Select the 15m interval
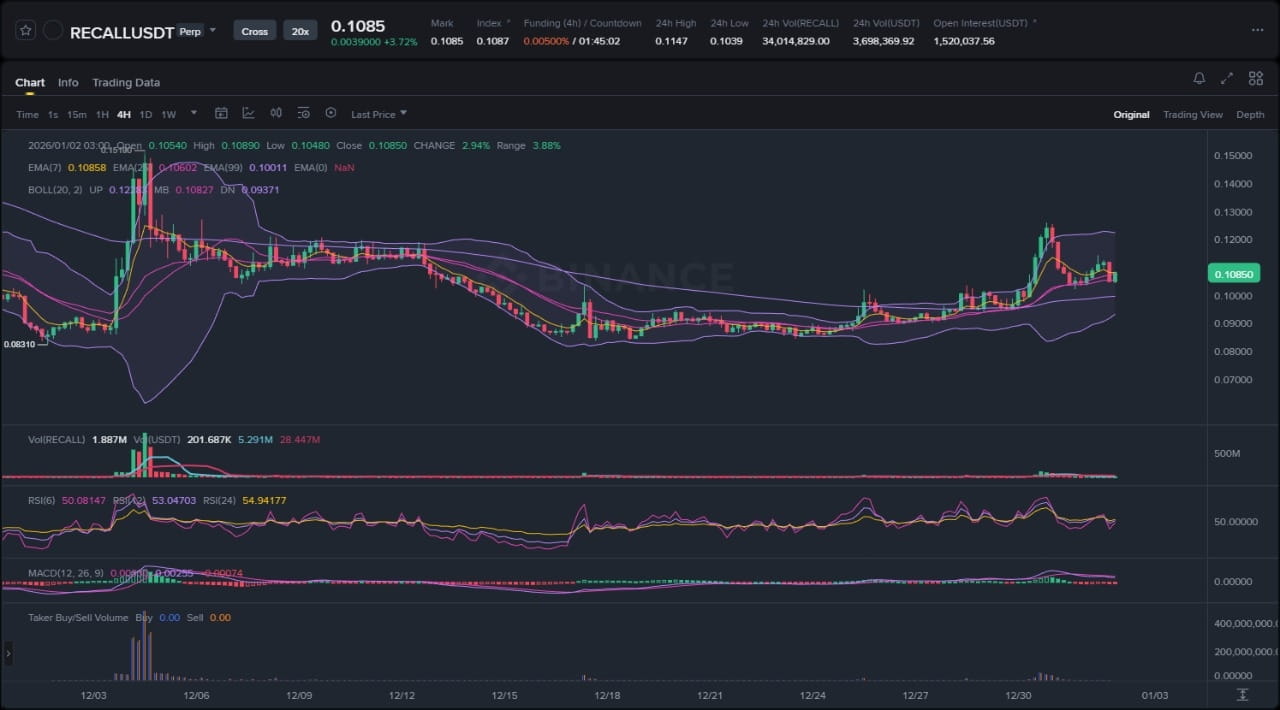 click(77, 114)
